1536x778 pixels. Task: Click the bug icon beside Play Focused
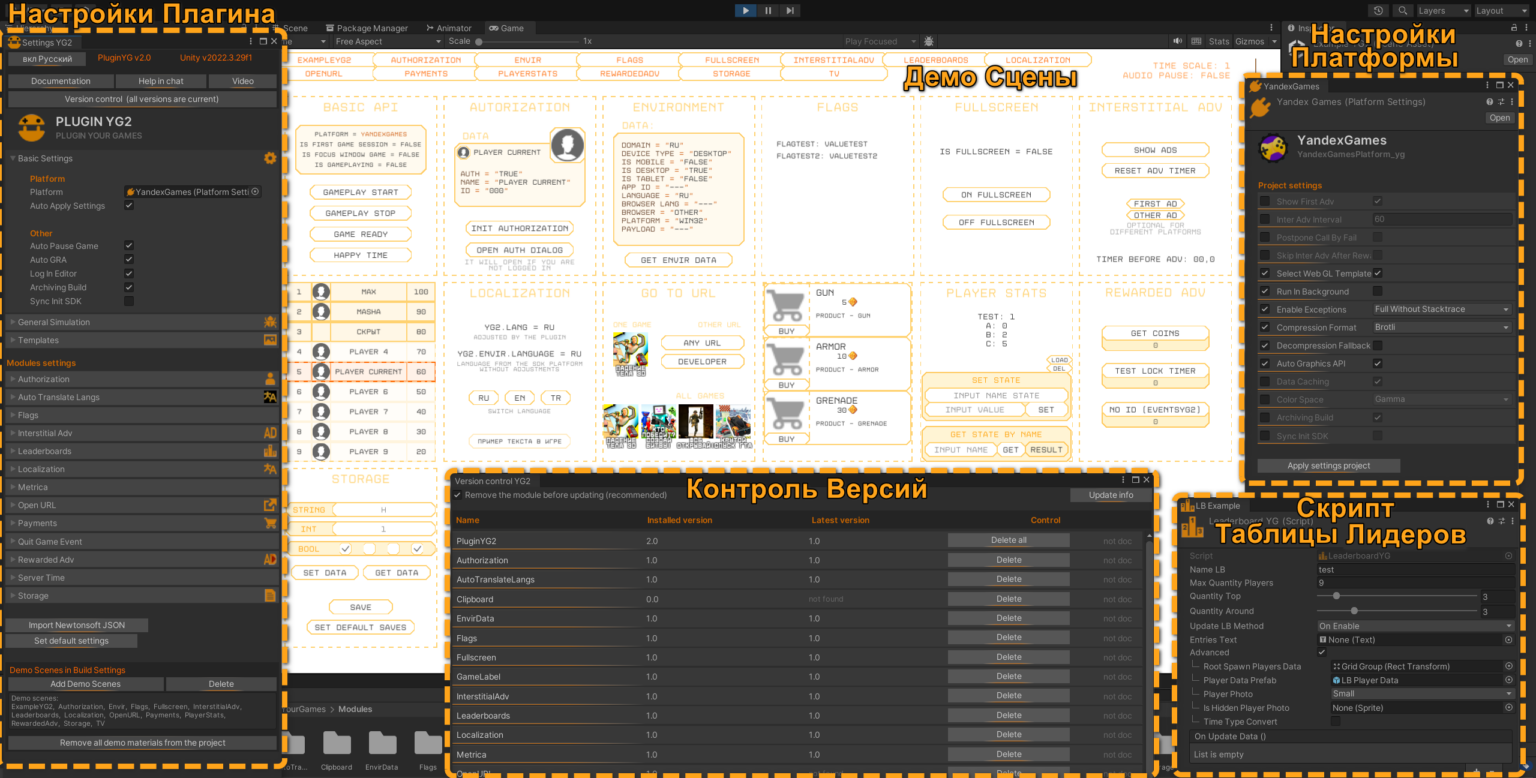tap(929, 42)
